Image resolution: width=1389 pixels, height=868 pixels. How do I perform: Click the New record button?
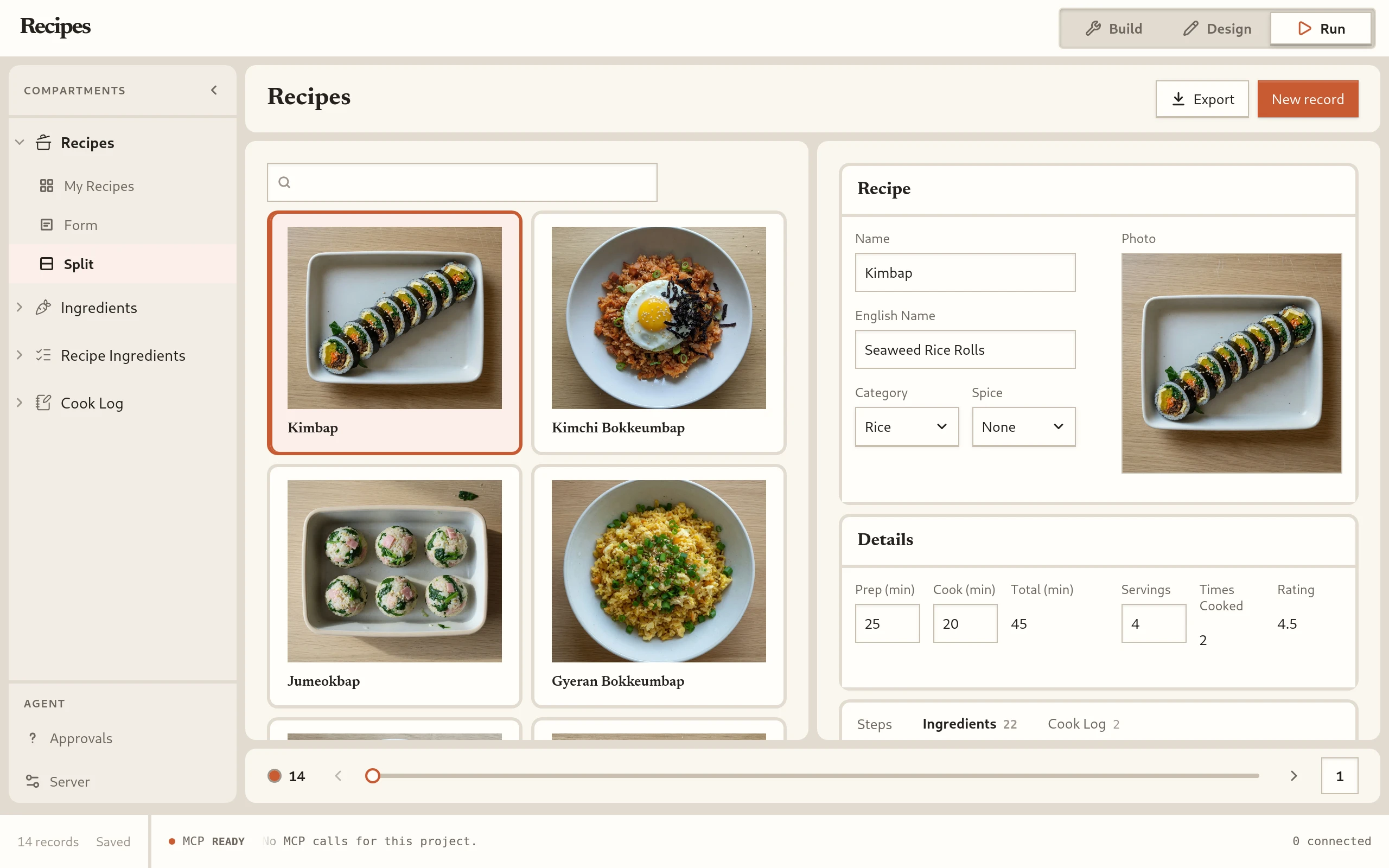pyautogui.click(x=1308, y=99)
